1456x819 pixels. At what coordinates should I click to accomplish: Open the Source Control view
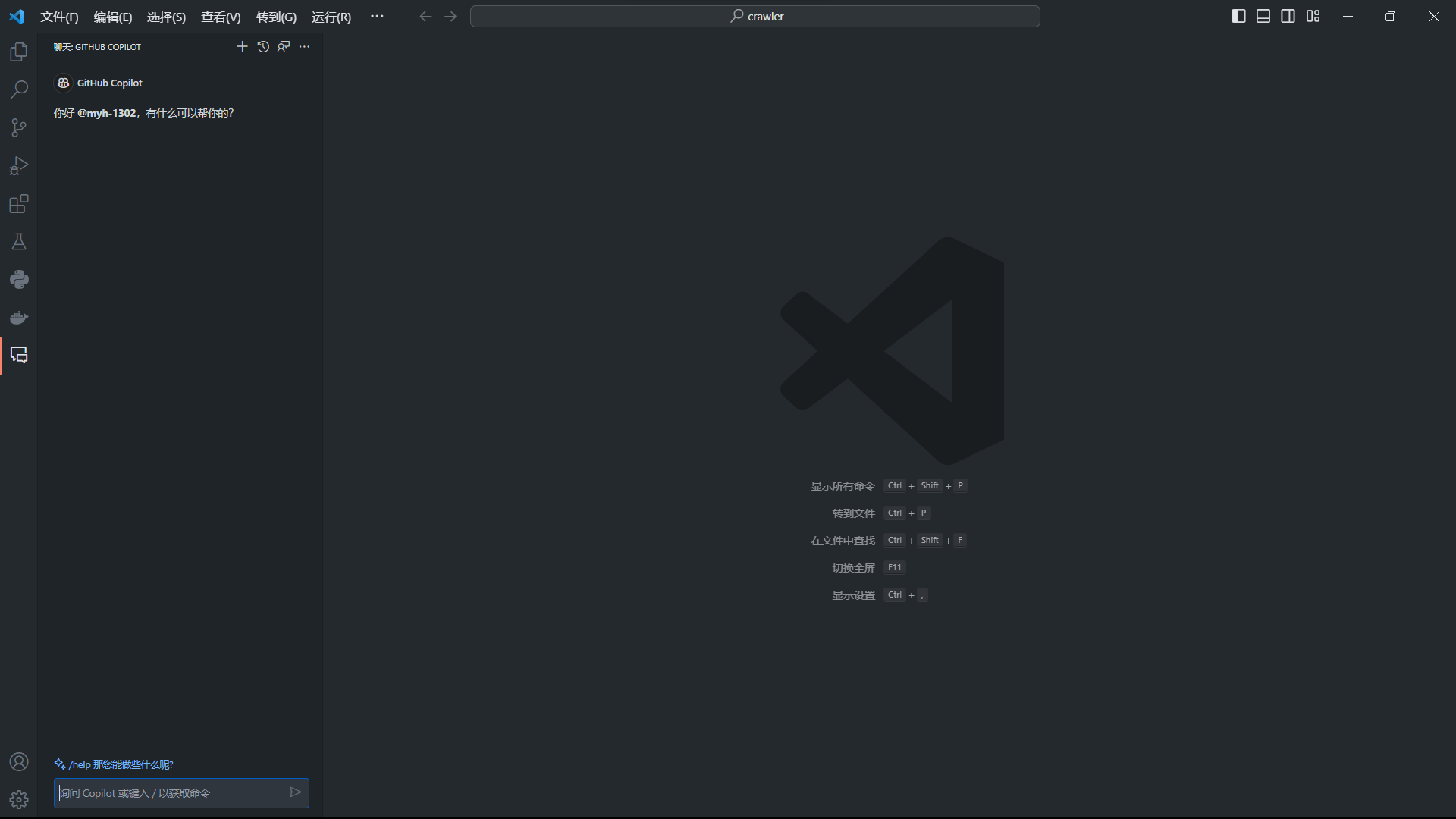point(19,127)
